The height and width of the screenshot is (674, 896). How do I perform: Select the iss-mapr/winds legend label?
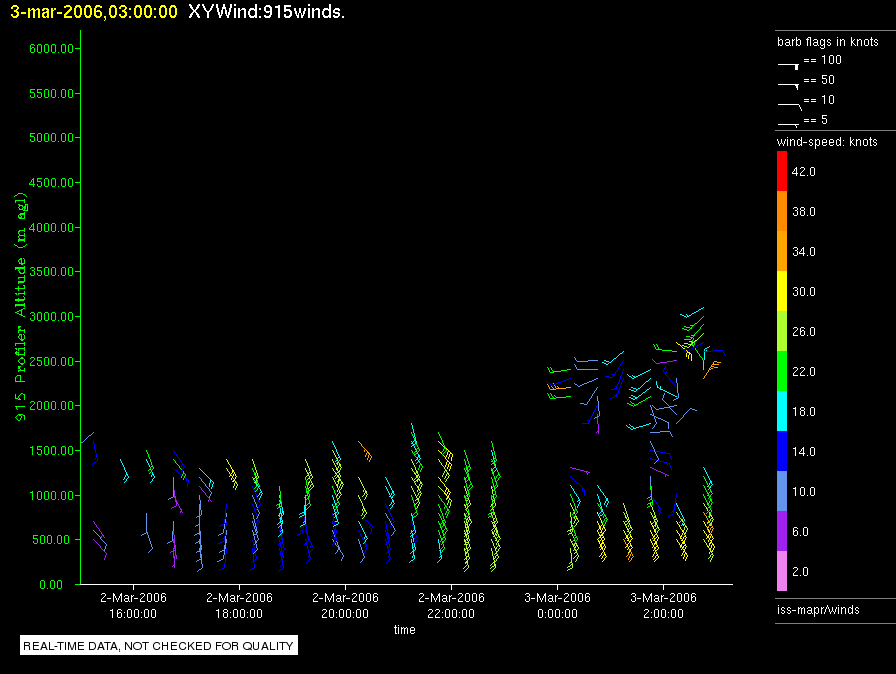[x=818, y=609]
